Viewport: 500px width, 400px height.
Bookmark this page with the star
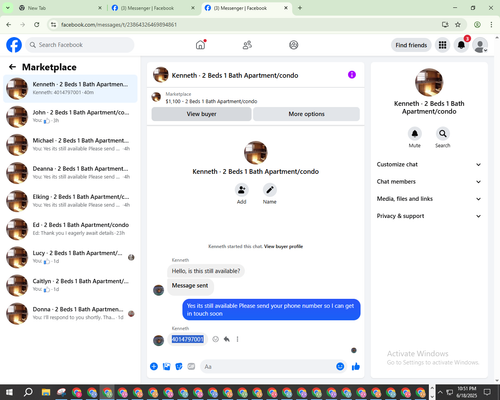pyautogui.click(x=458, y=25)
